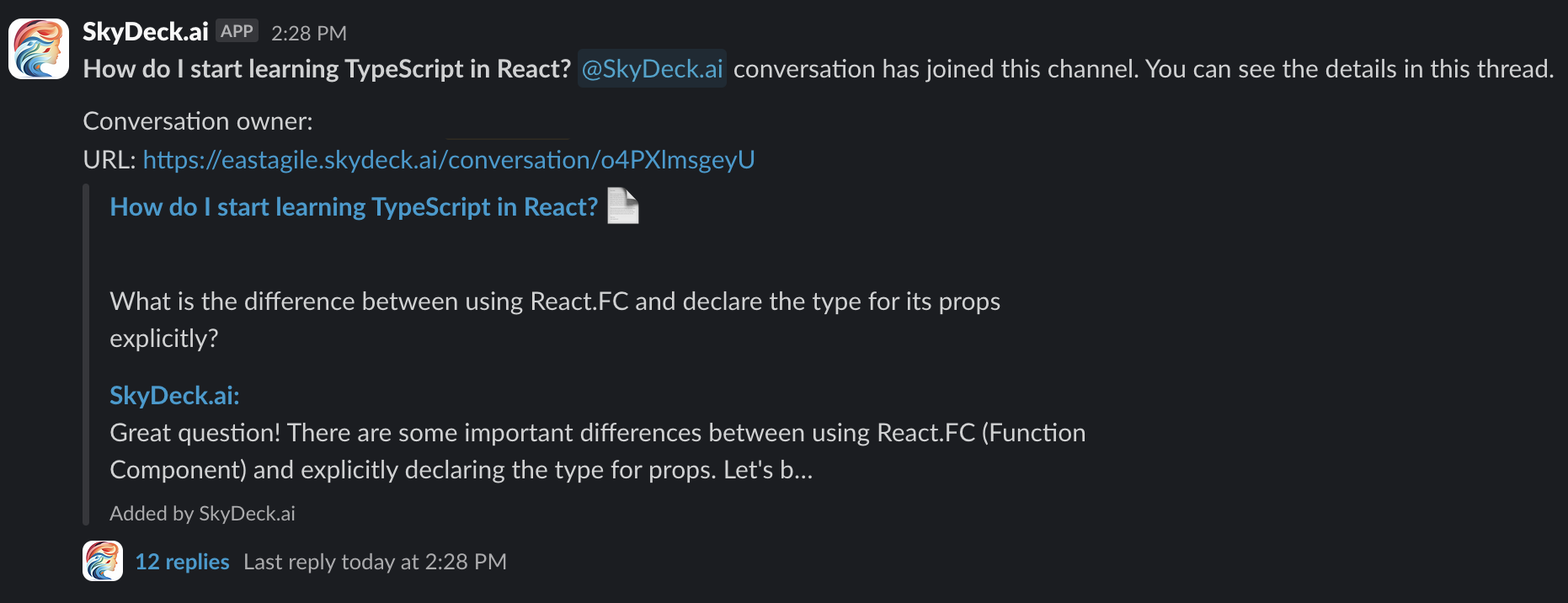Open the @SkyDeck.ai mention

click(651, 68)
